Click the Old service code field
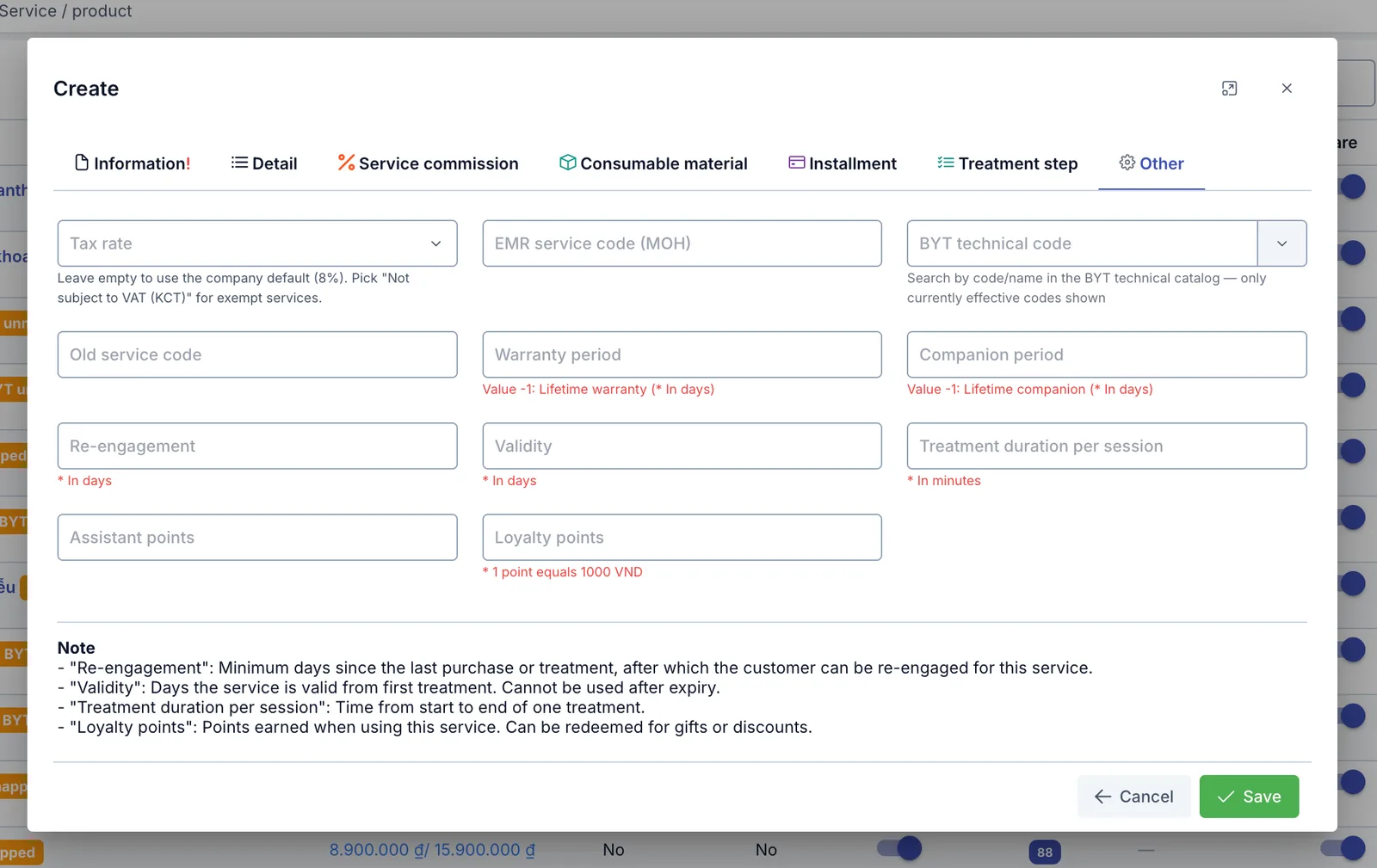The image size is (1377, 868). [257, 354]
